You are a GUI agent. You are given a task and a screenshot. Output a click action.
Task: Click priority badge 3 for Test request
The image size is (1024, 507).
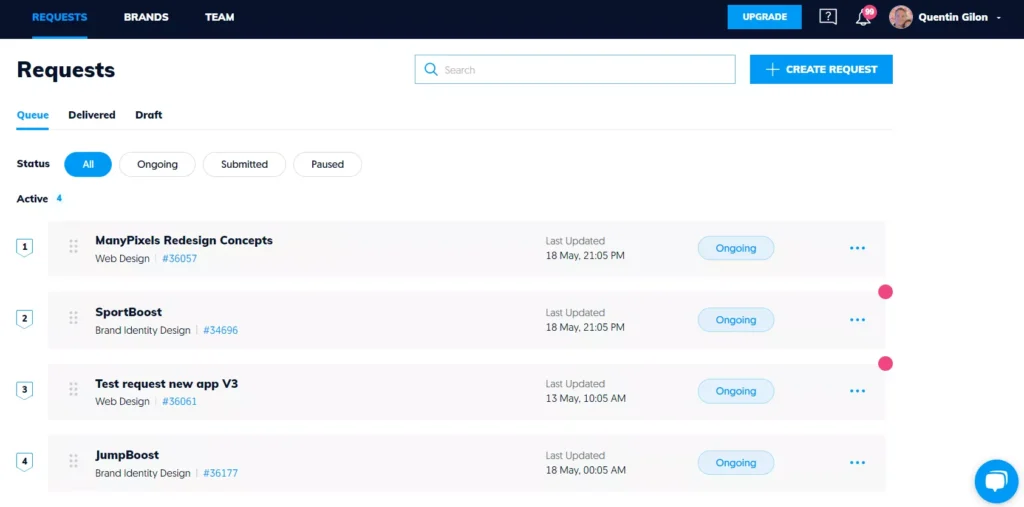[24, 391]
